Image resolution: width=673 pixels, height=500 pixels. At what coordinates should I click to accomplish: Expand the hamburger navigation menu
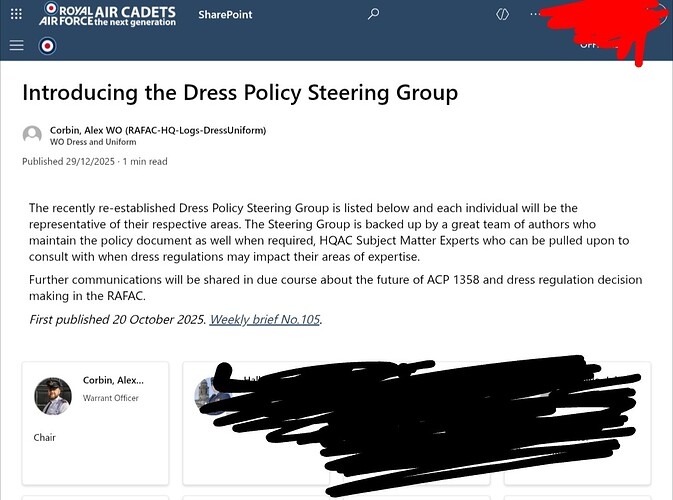[16, 45]
